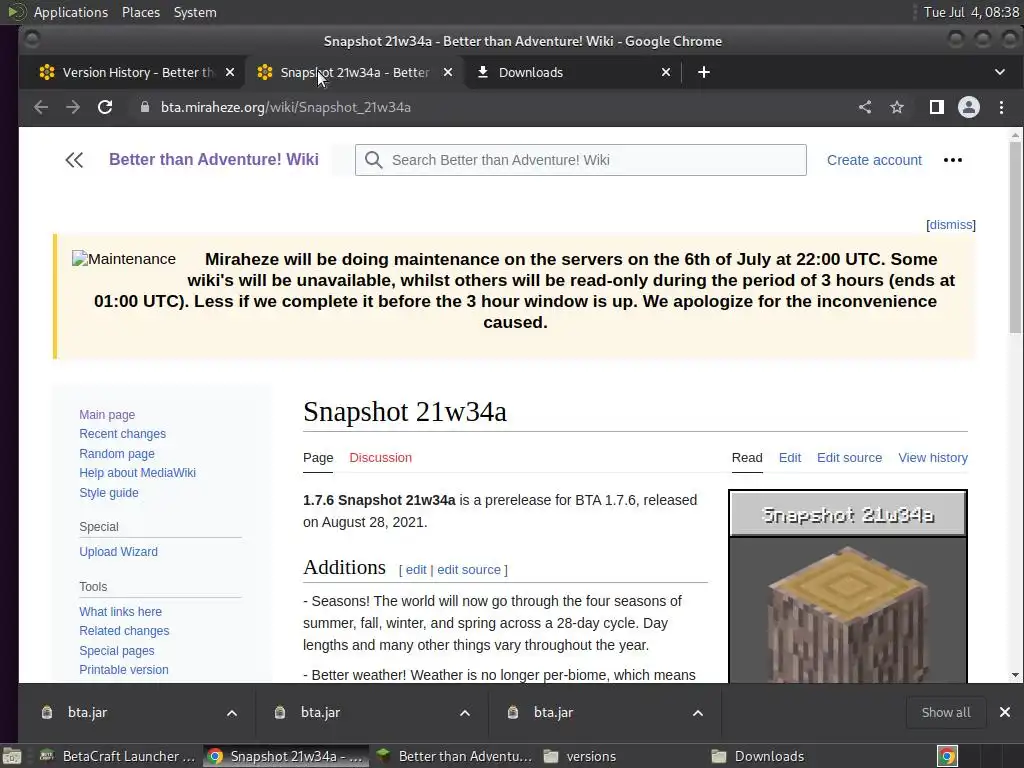
Task: Expand options for third bta.jar download
Action: click(697, 713)
